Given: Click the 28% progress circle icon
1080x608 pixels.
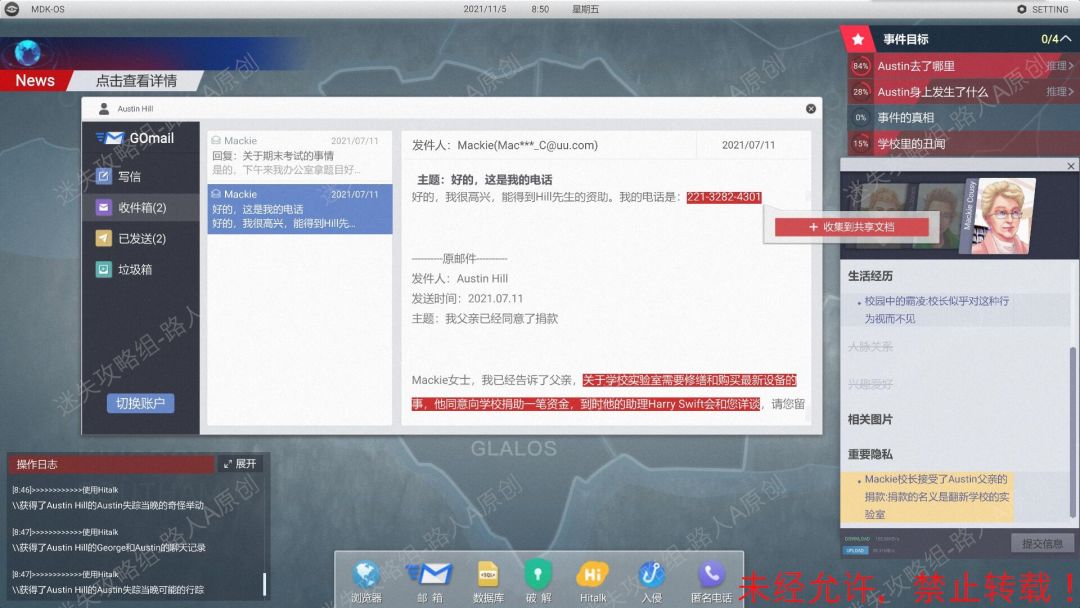Looking at the screenshot, I should (x=860, y=92).
